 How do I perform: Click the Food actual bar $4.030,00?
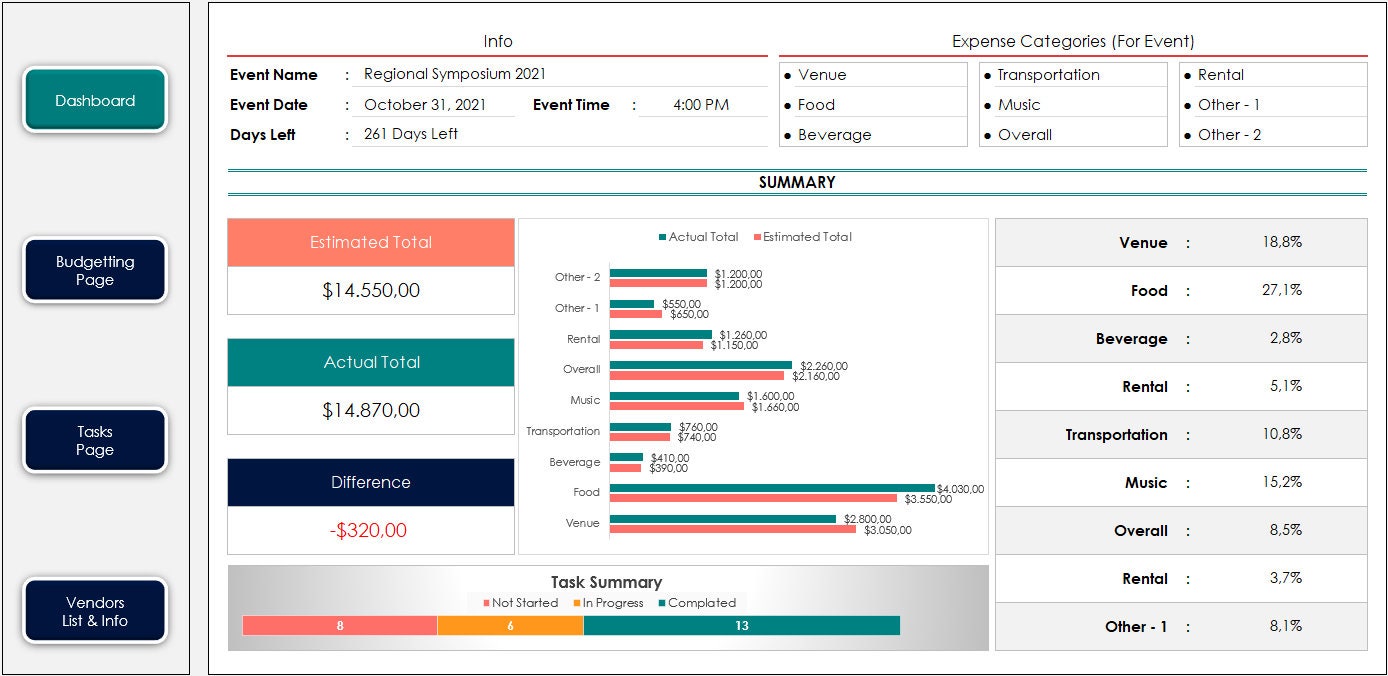[772, 488]
